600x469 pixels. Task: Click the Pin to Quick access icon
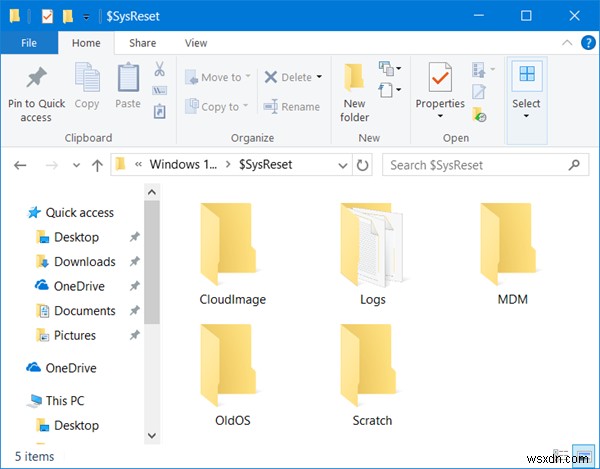click(37, 78)
